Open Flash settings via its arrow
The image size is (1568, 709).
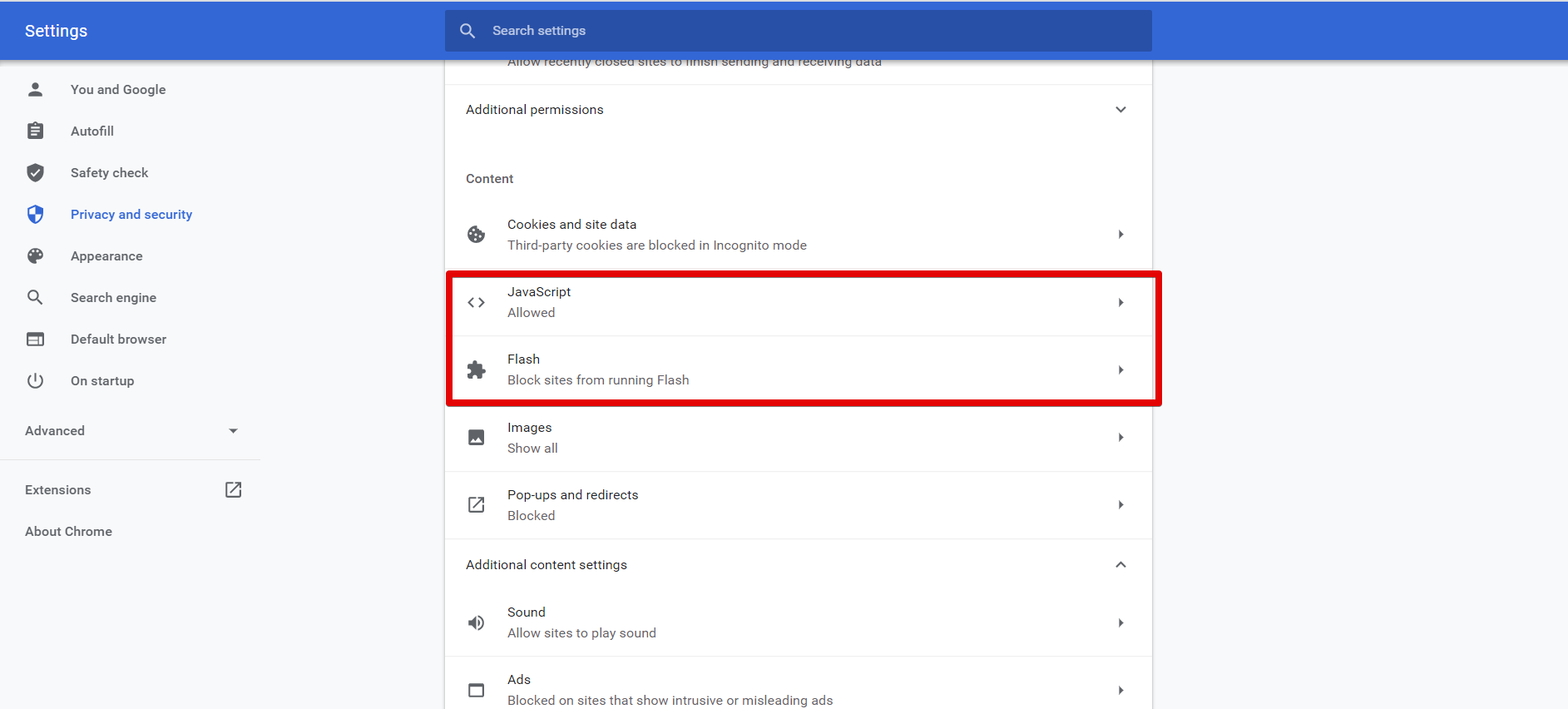click(x=1120, y=369)
